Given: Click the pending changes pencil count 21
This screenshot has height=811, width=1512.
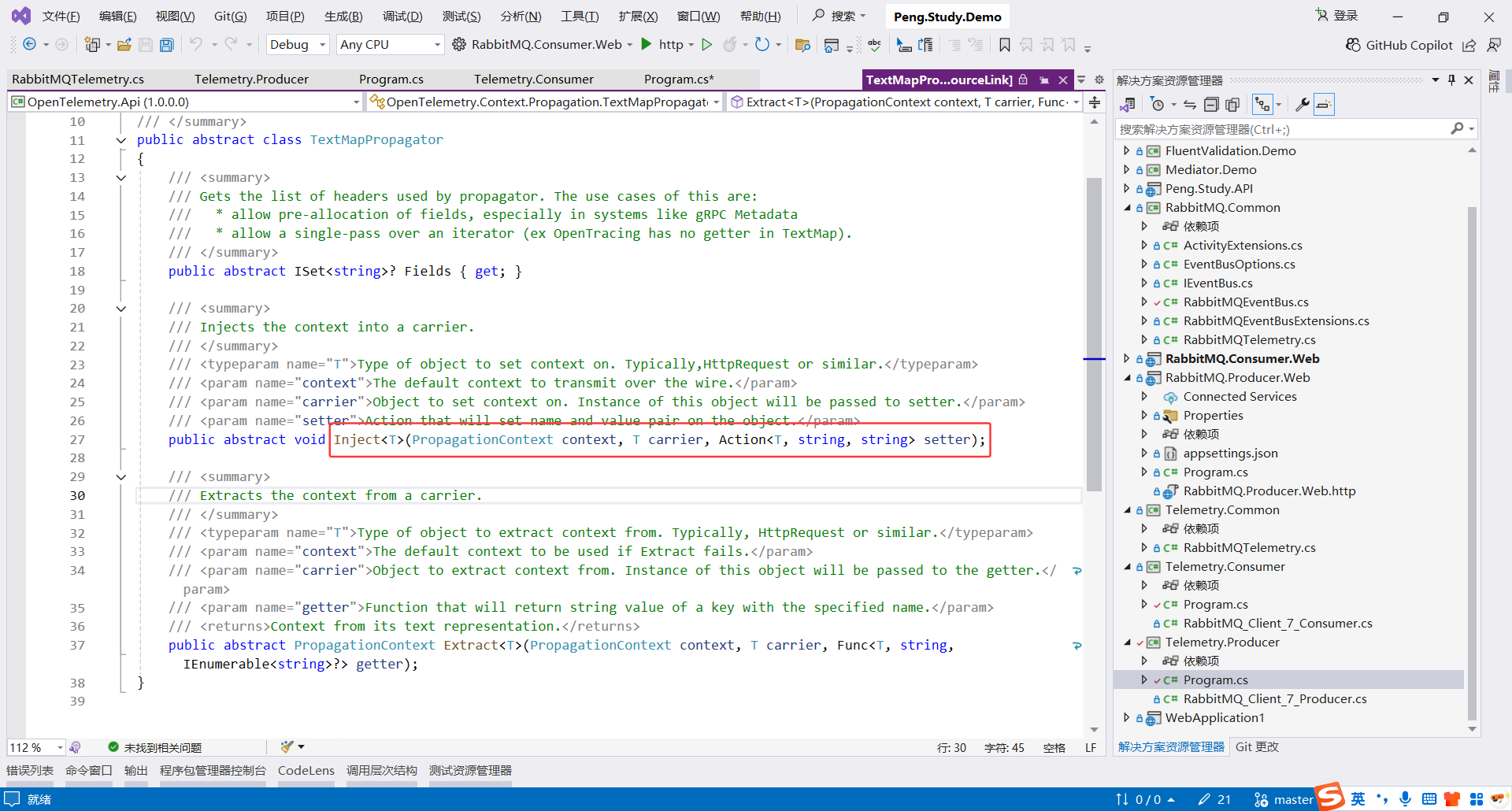Looking at the screenshot, I should [1214, 799].
